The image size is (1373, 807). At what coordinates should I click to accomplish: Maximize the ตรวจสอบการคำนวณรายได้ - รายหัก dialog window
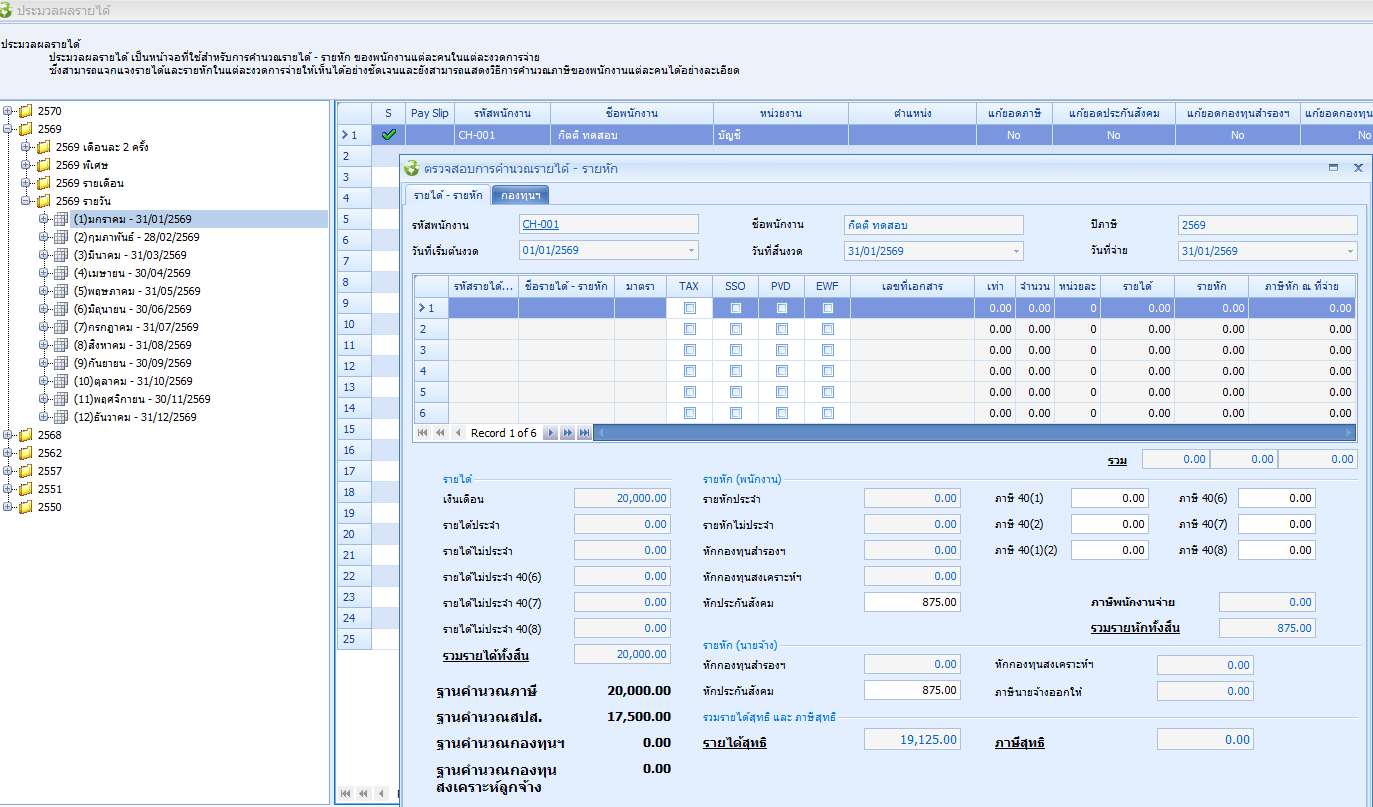coord(1333,169)
